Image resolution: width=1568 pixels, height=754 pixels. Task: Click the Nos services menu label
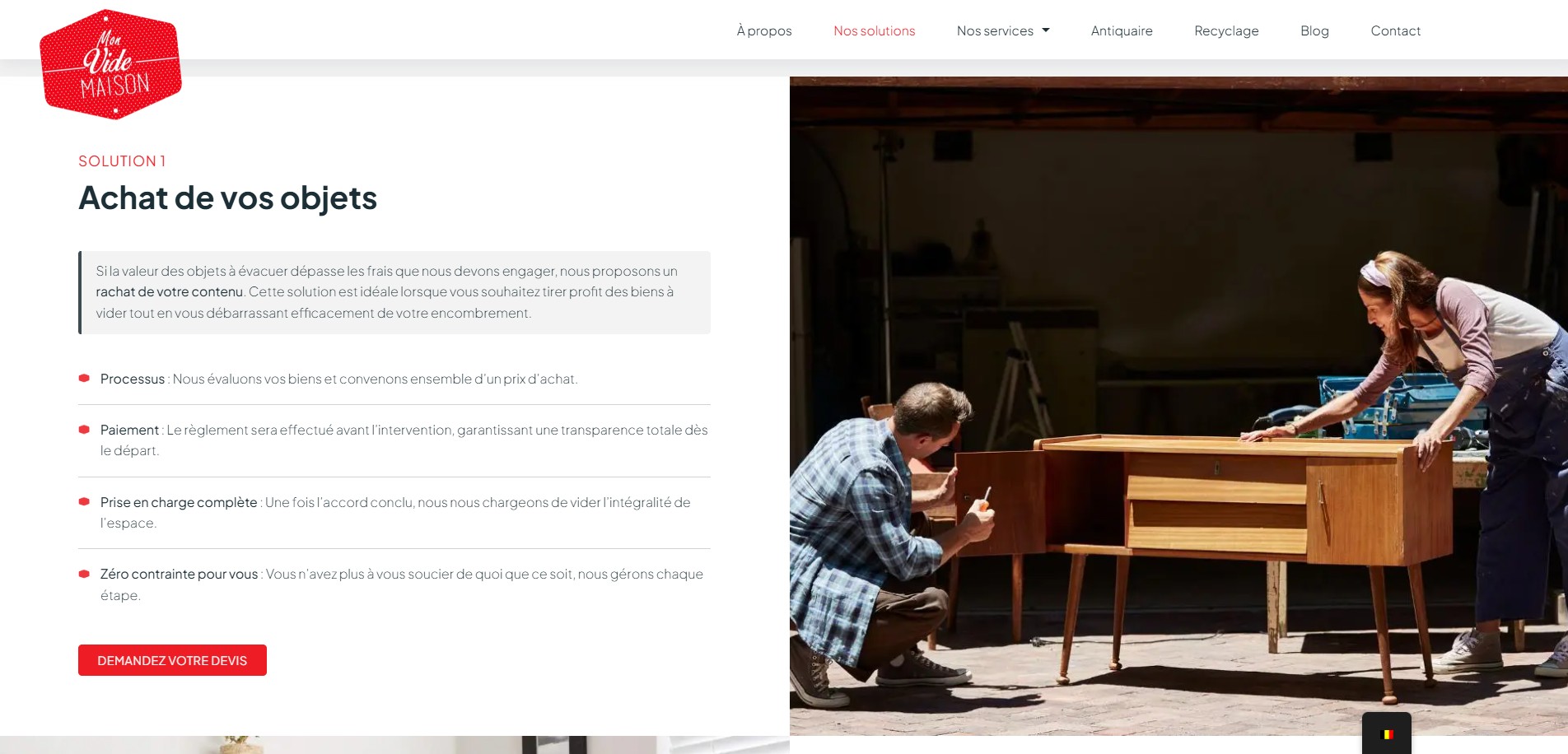point(995,30)
